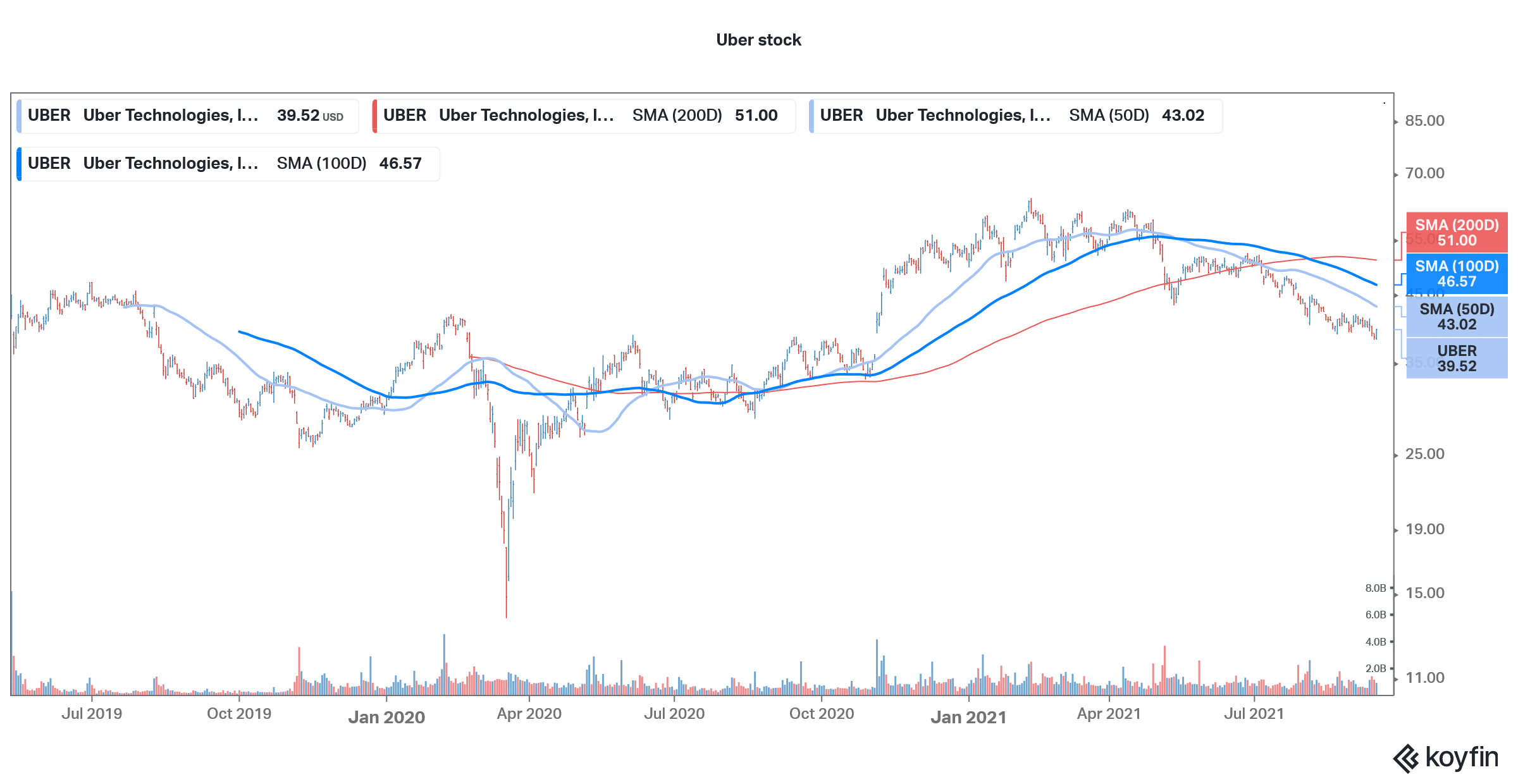
Task: Click the Apr 2021 date label
Action: tap(1109, 714)
